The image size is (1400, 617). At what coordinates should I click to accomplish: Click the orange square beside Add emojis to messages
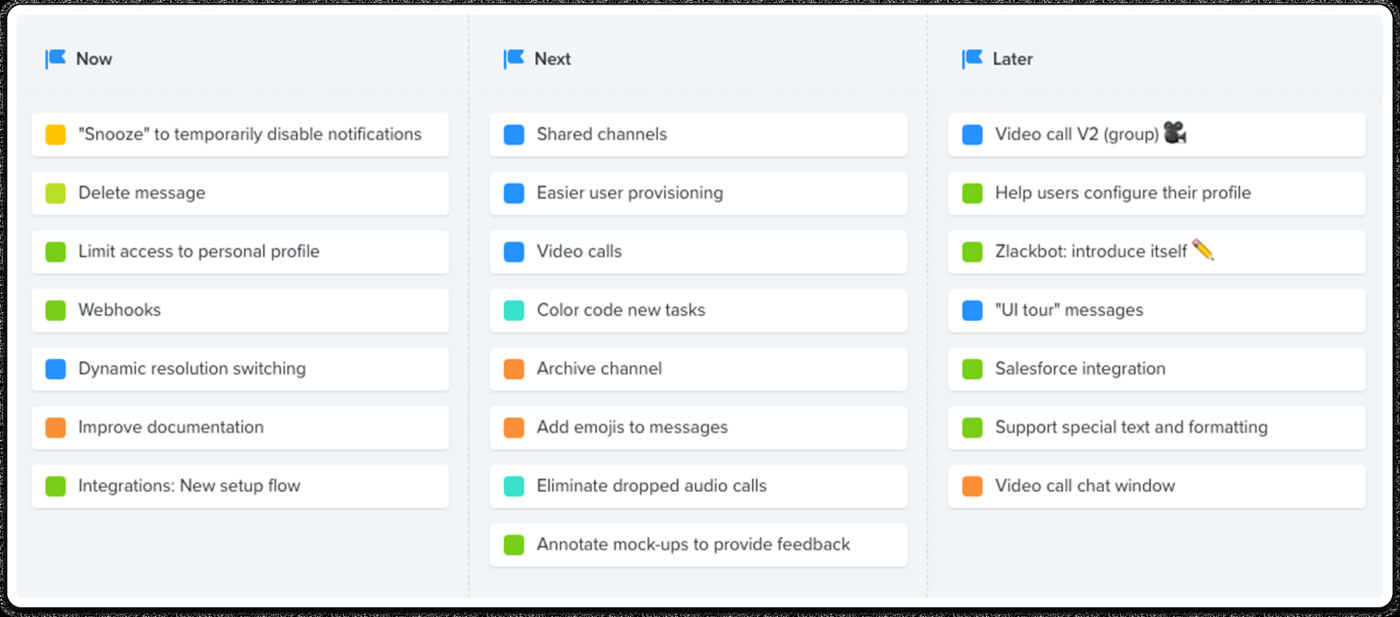pos(514,427)
